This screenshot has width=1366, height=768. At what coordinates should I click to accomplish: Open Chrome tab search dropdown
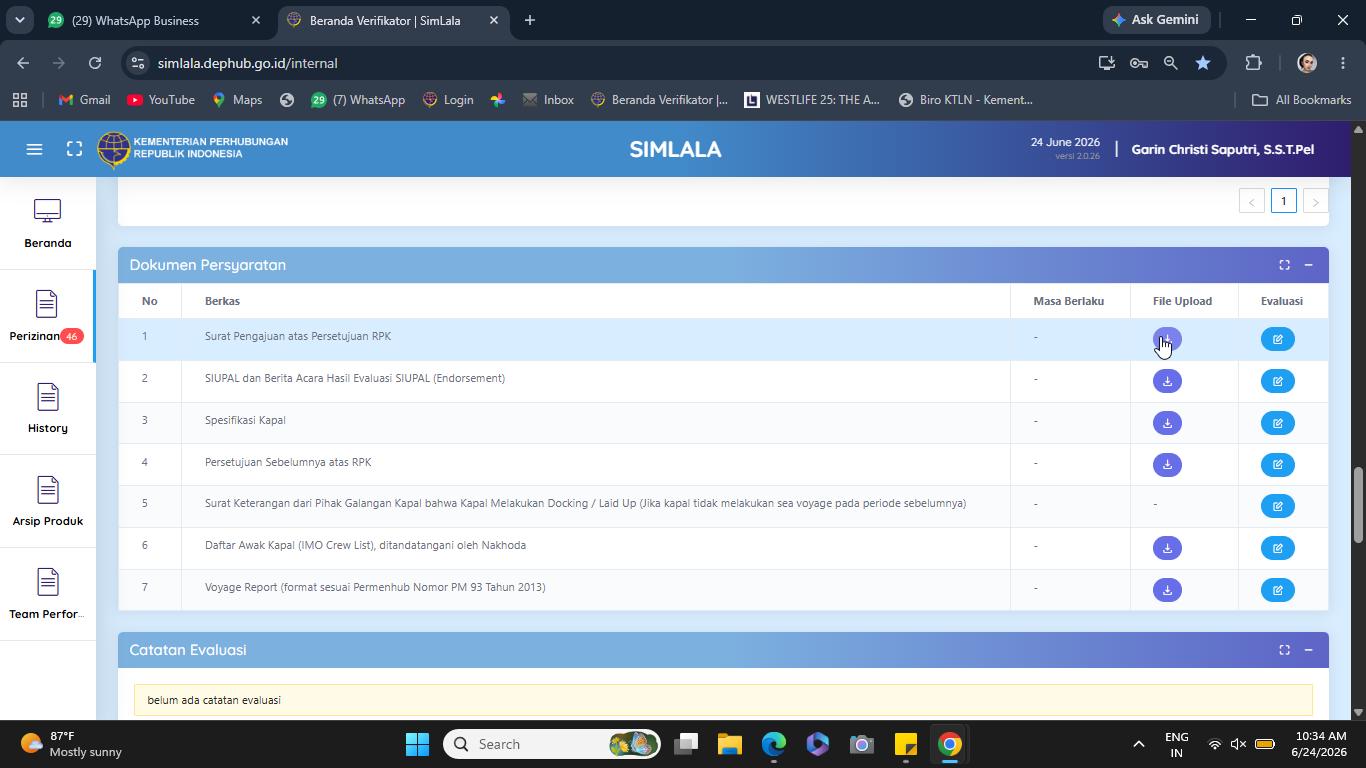pos(19,20)
